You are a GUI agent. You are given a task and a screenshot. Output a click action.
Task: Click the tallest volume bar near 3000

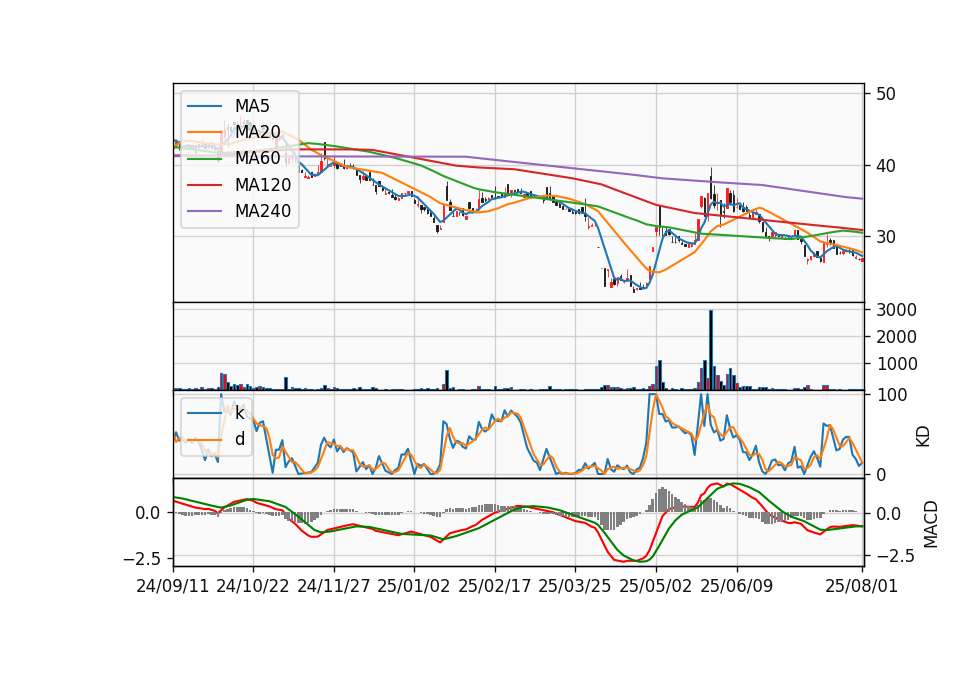tap(711, 350)
